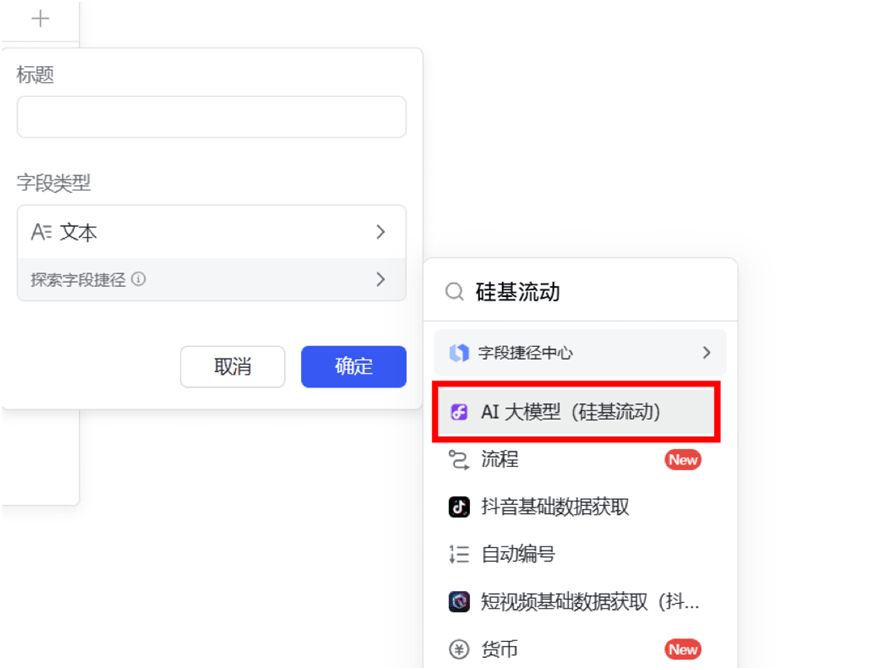869x670 pixels.
Task: Select AI 大模型（硅基流动）option
Action: click(x=576, y=412)
